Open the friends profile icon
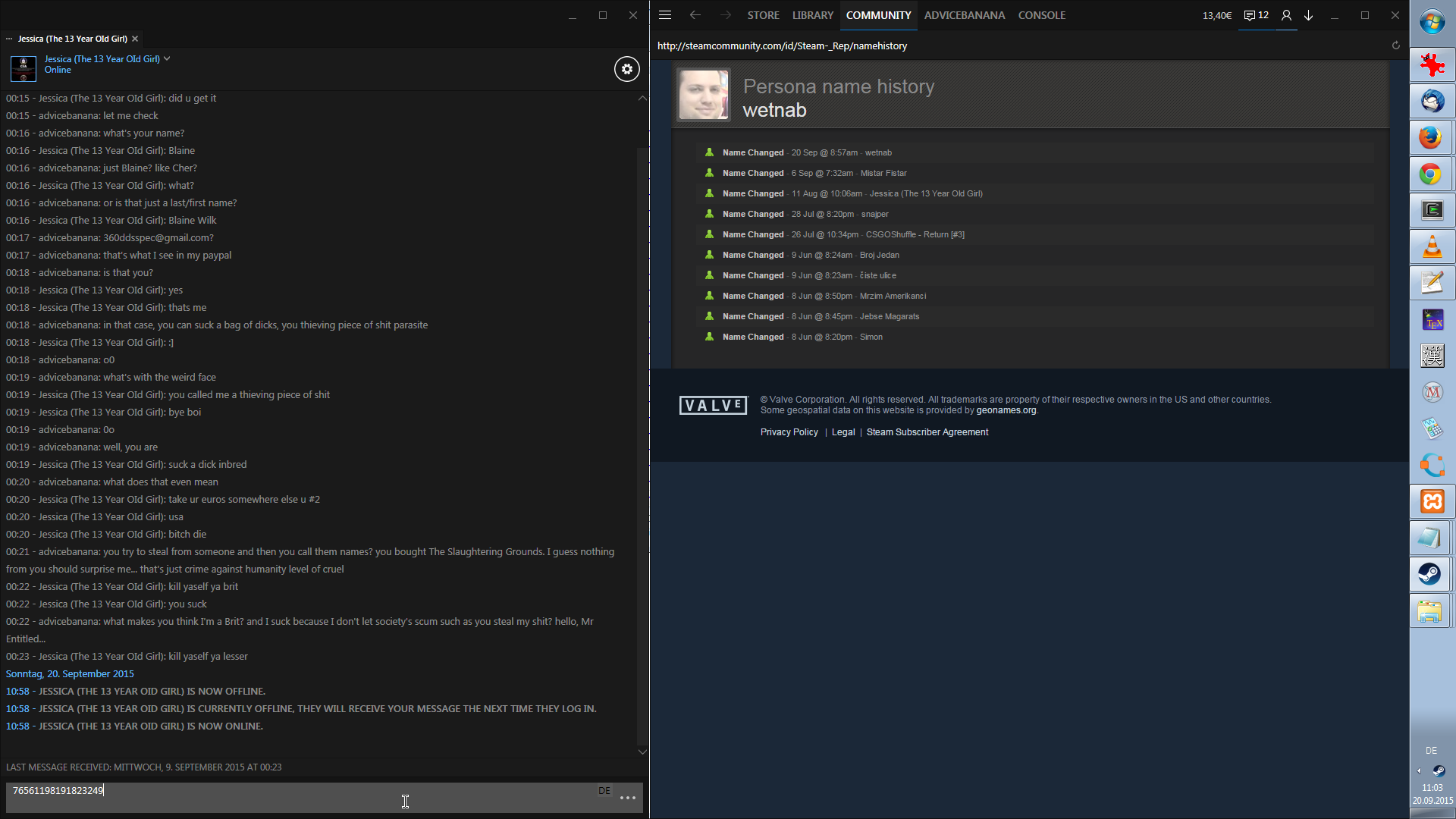 1286,15
